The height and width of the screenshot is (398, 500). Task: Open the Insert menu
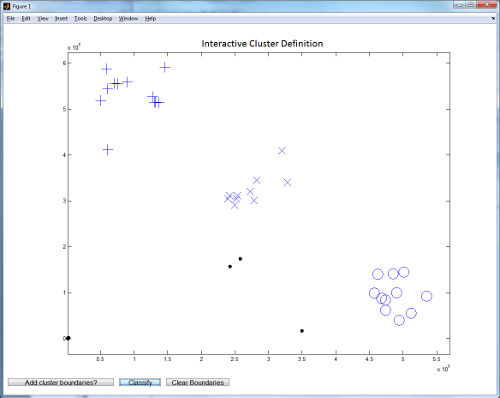tap(61, 19)
